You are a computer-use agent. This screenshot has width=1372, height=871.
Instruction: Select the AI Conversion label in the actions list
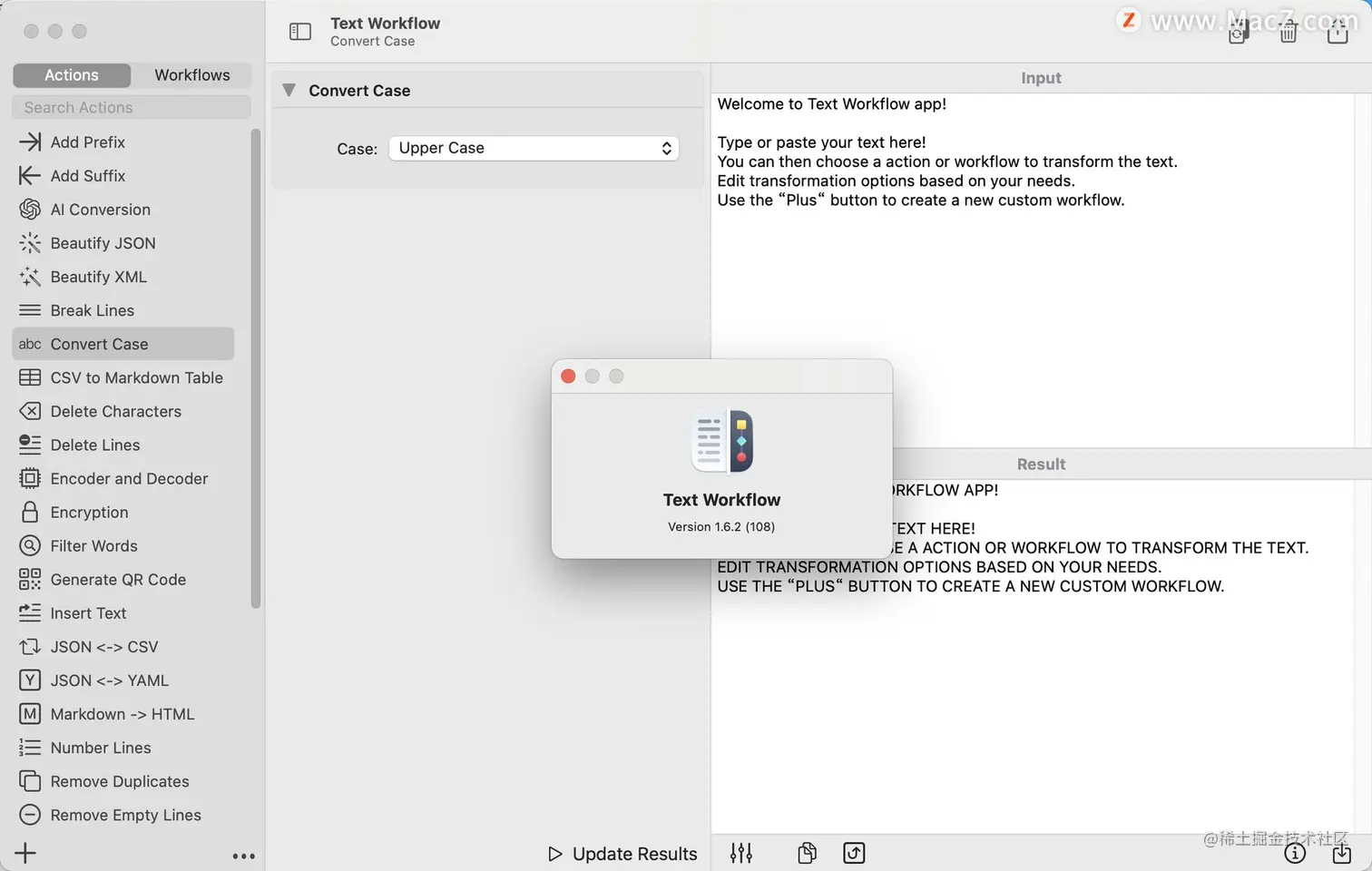[x=101, y=210]
